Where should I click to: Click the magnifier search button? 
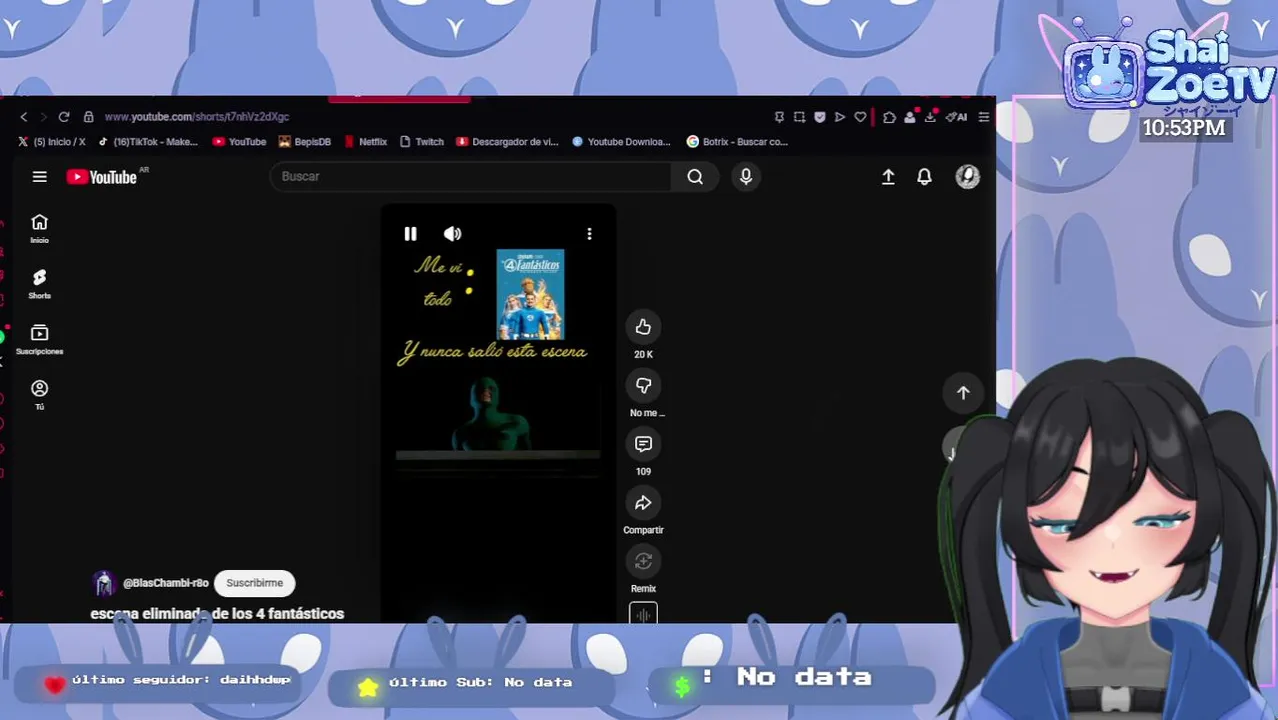tap(695, 177)
